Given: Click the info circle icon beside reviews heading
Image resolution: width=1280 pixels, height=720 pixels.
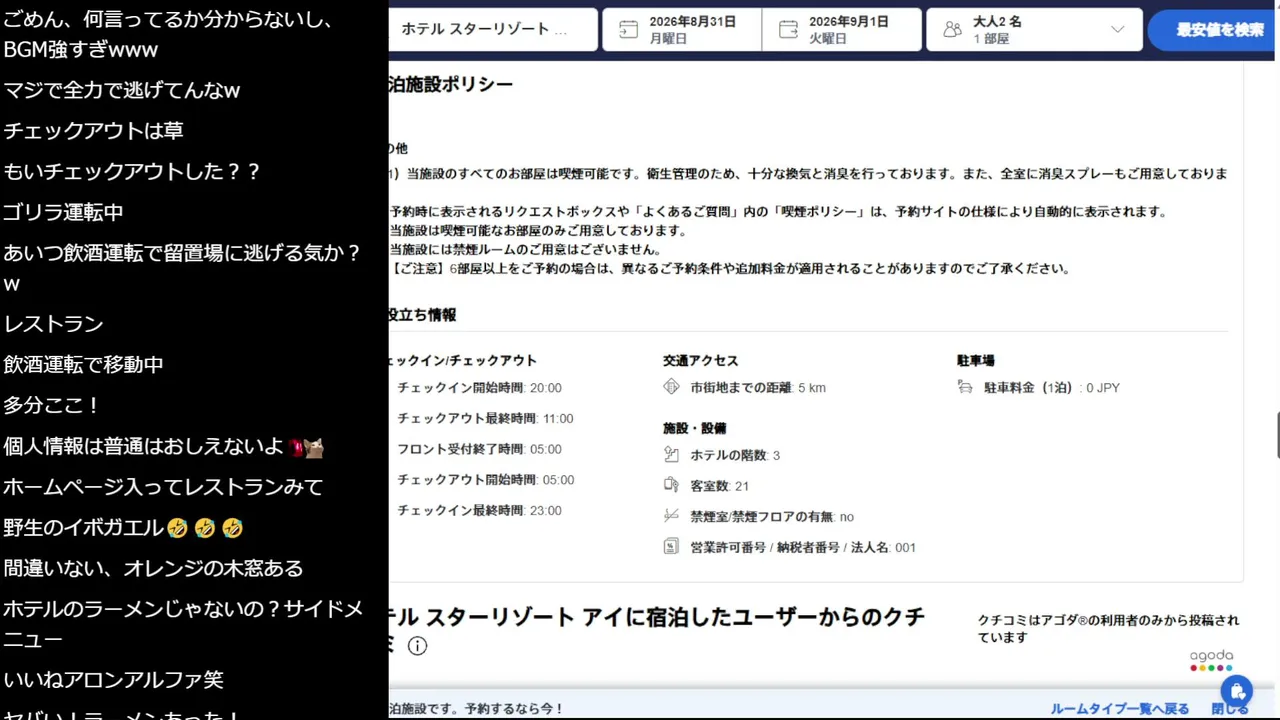Looking at the screenshot, I should (417, 646).
